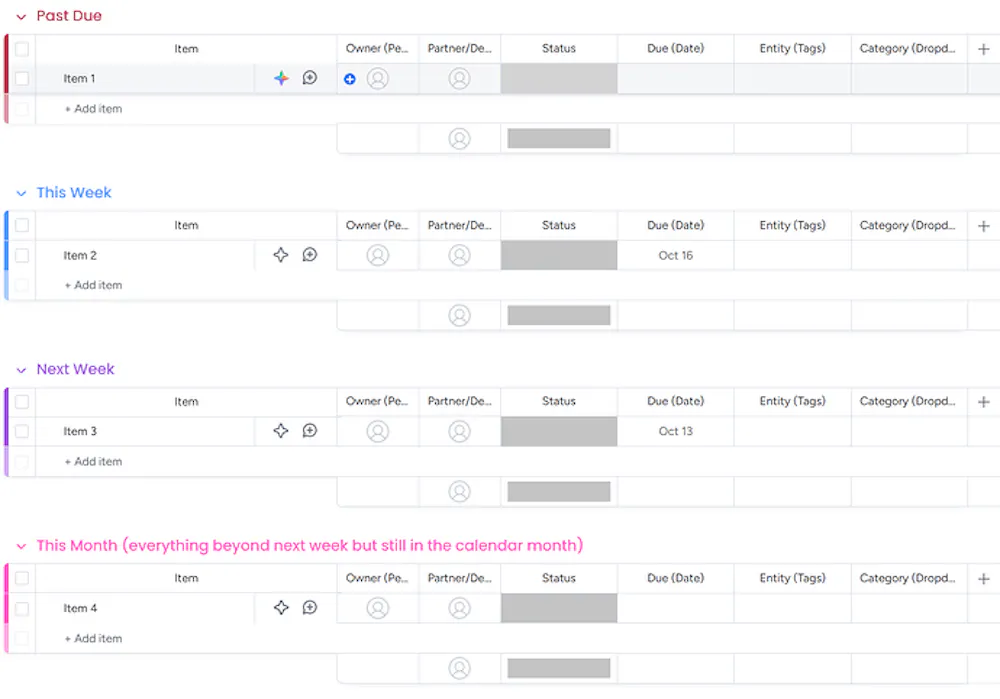
Task: Click the gray Status cell for Item 3
Action: point(558,431)
